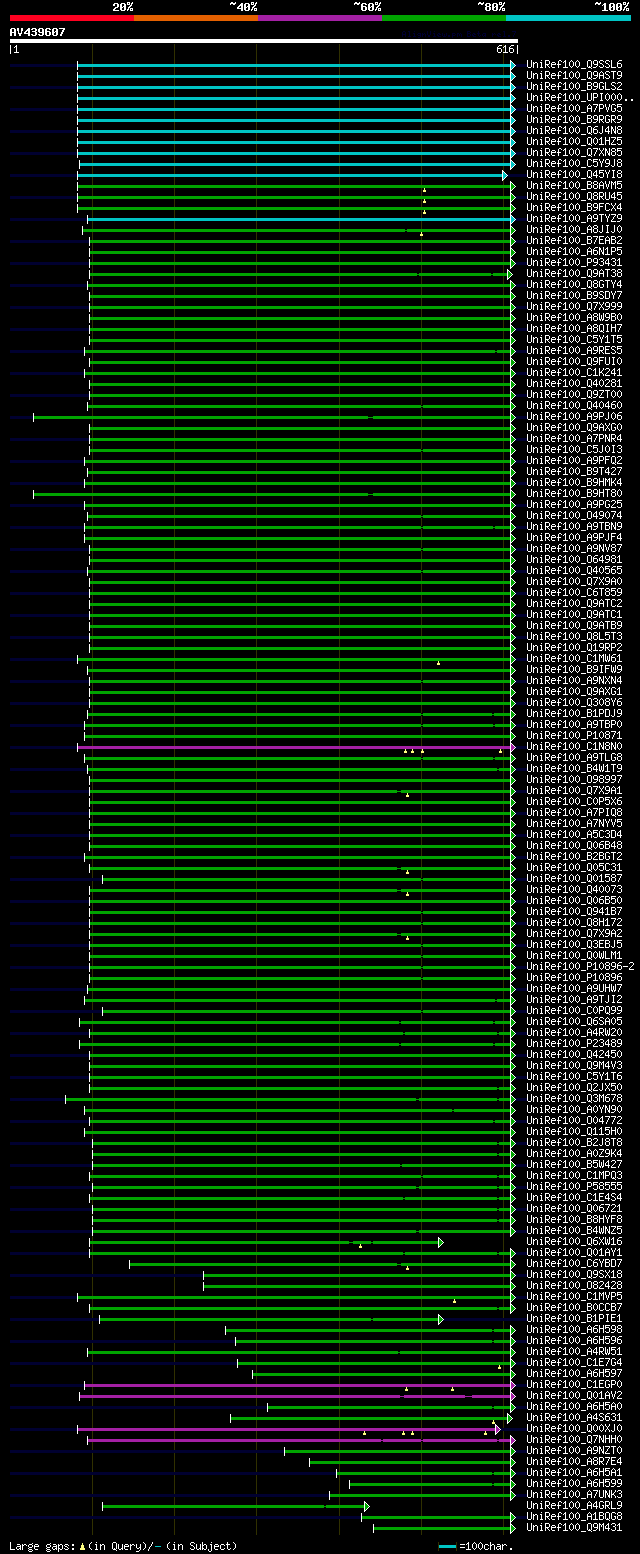
Task: Click the purple alignment bar for C1EGP0
Action: (x=299, y=1385)
